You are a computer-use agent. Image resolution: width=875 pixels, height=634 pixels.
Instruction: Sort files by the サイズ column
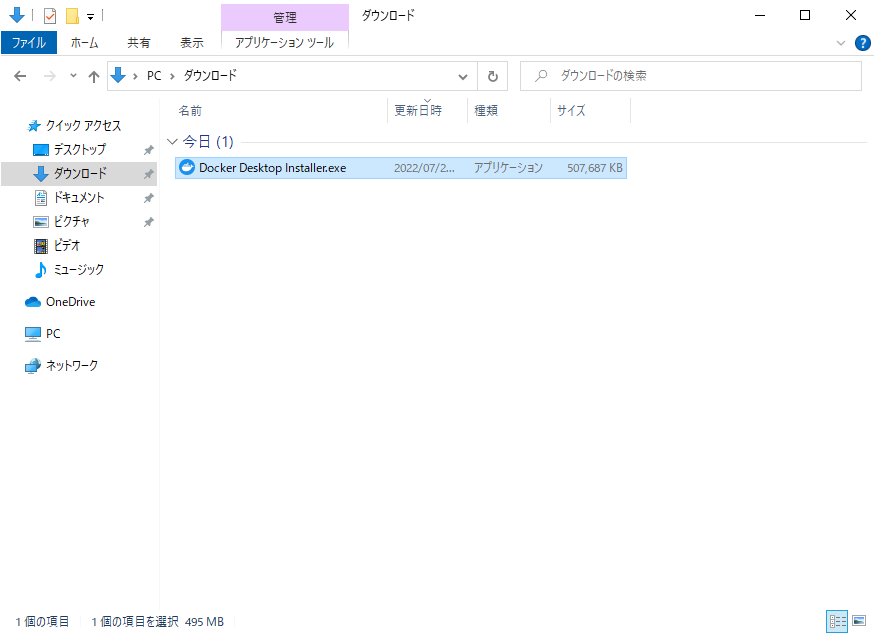pos(590,111)
